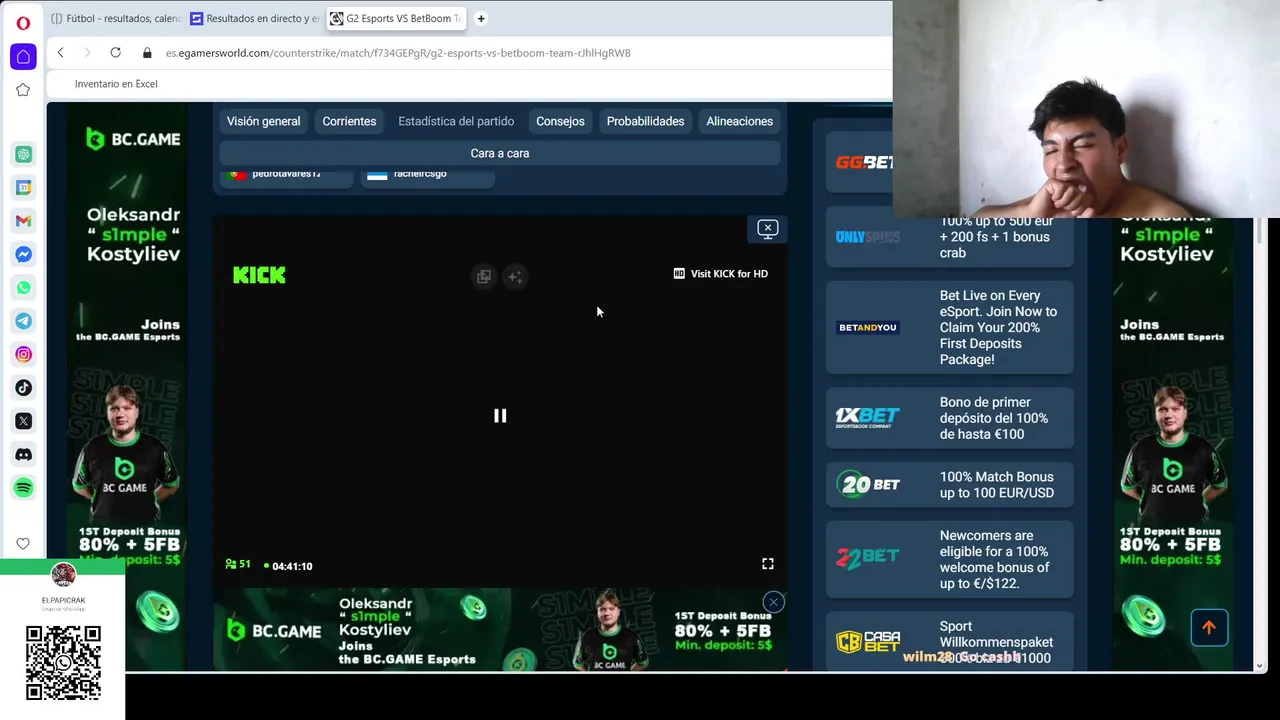Viewport: 1280px width, 720px height.
Task: Select the G2 Esports VS BetBoom tab
Action: 396,18
